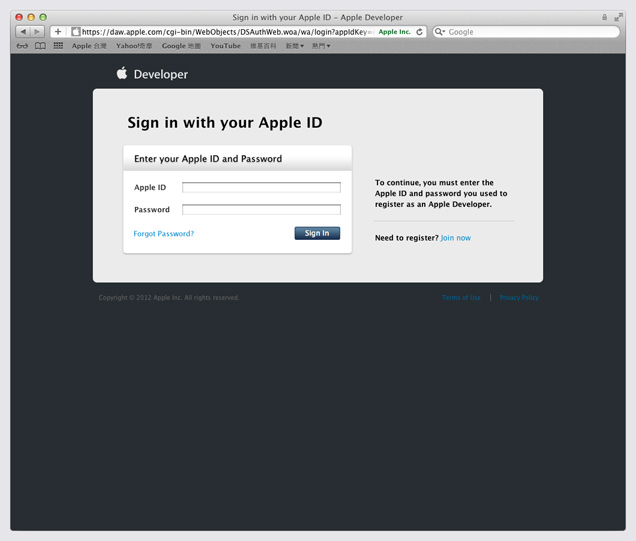The height and width of the screenshot is (541, 636).
Task: Click the green Apple Inc. certificate label
Action: (394, 32)
